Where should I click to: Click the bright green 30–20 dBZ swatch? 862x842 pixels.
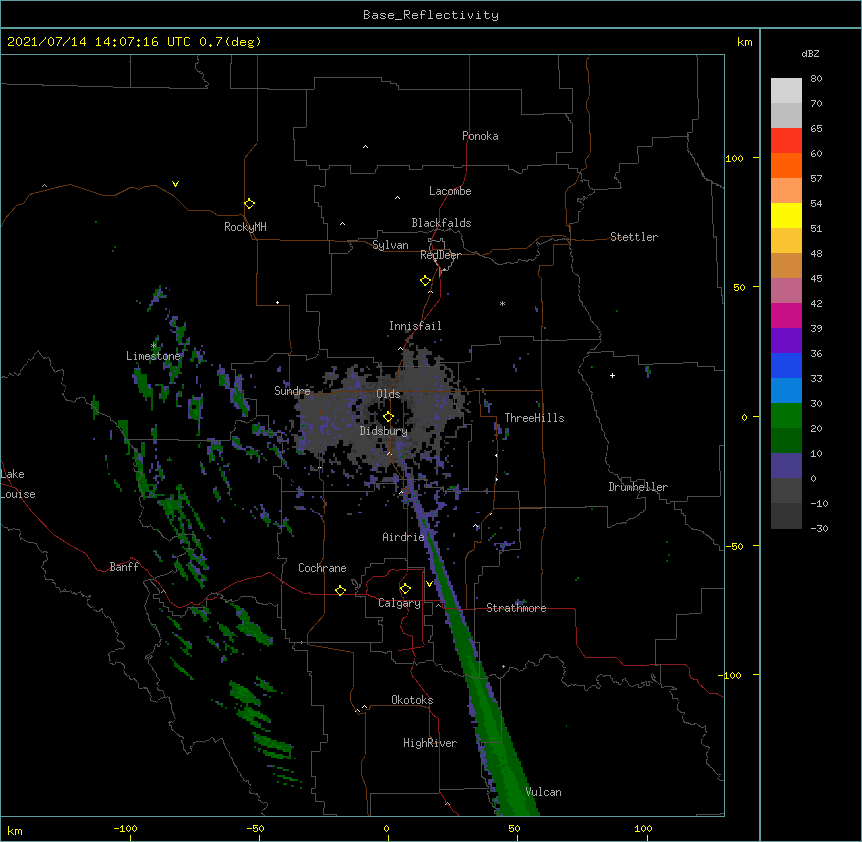click(786, 416)
